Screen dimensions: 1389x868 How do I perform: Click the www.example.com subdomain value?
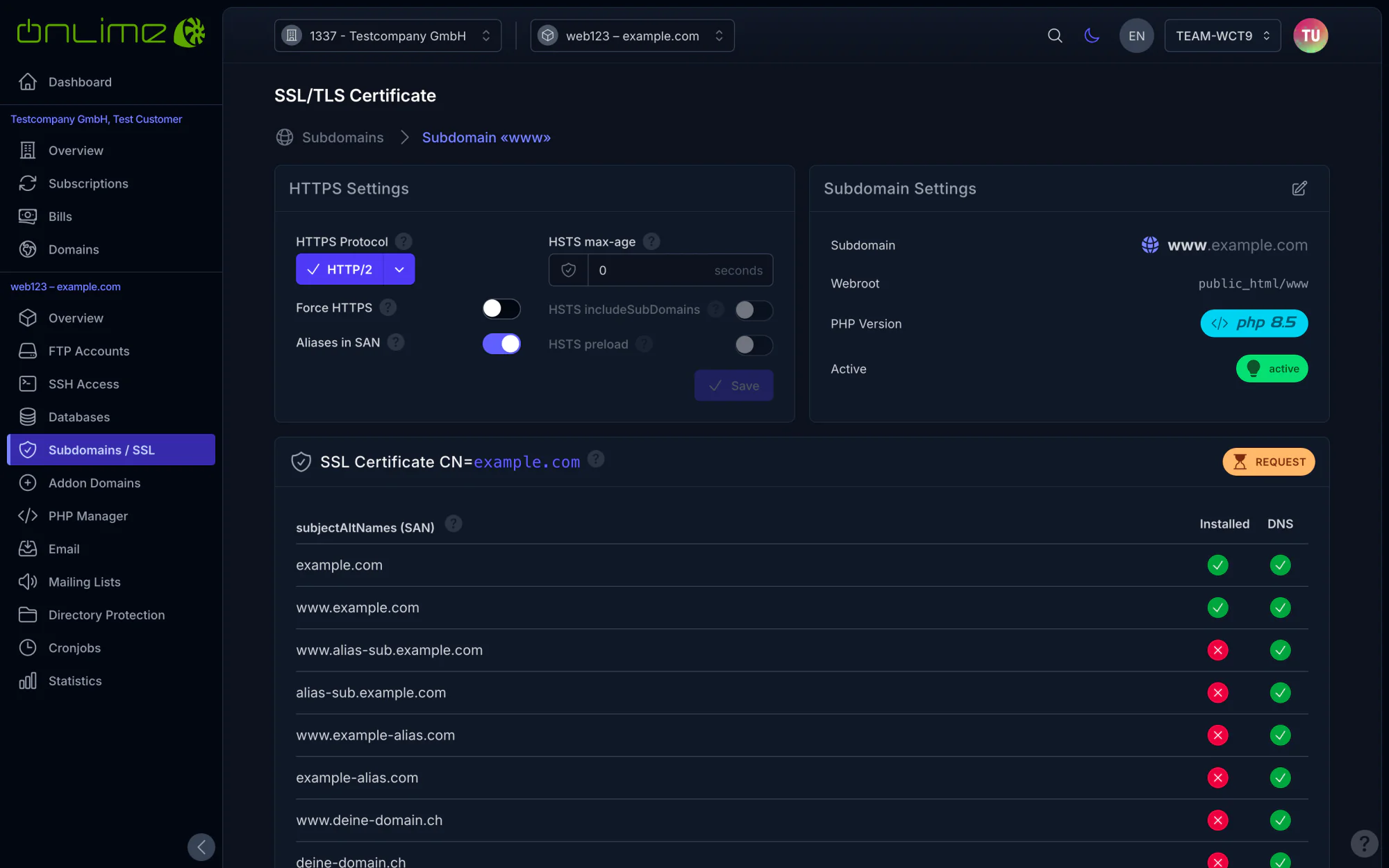pyautogui.click(x=1237, y=245)
